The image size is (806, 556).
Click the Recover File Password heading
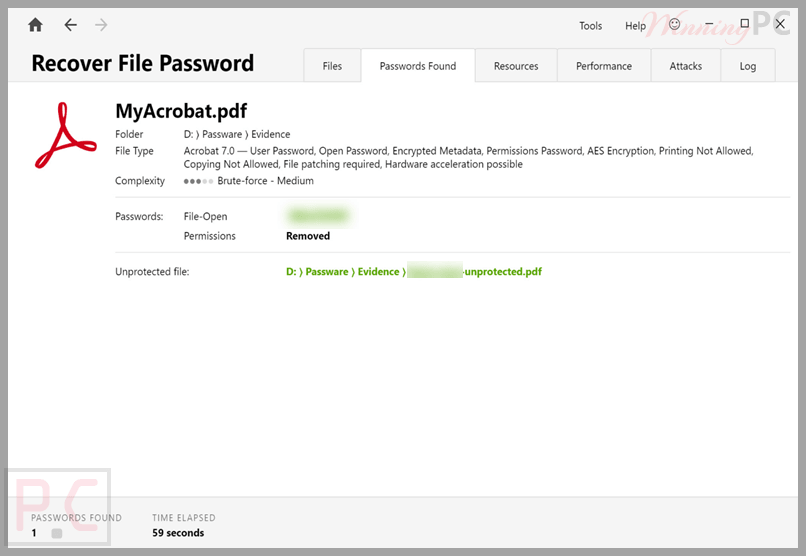[x=142, y=63]
